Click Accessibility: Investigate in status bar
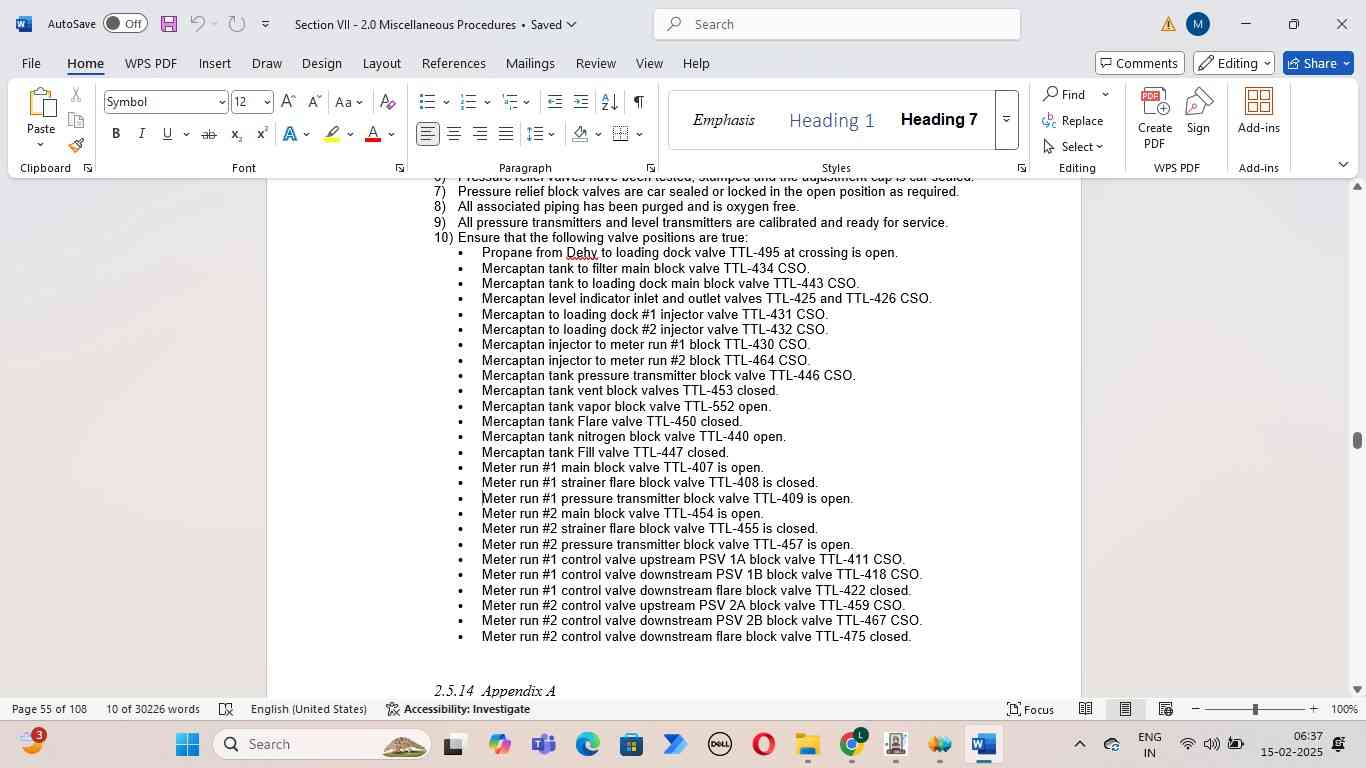Image resolution: width=1366 pixels, height=768 pixels. pyautogui.click(x=458, y=709)
